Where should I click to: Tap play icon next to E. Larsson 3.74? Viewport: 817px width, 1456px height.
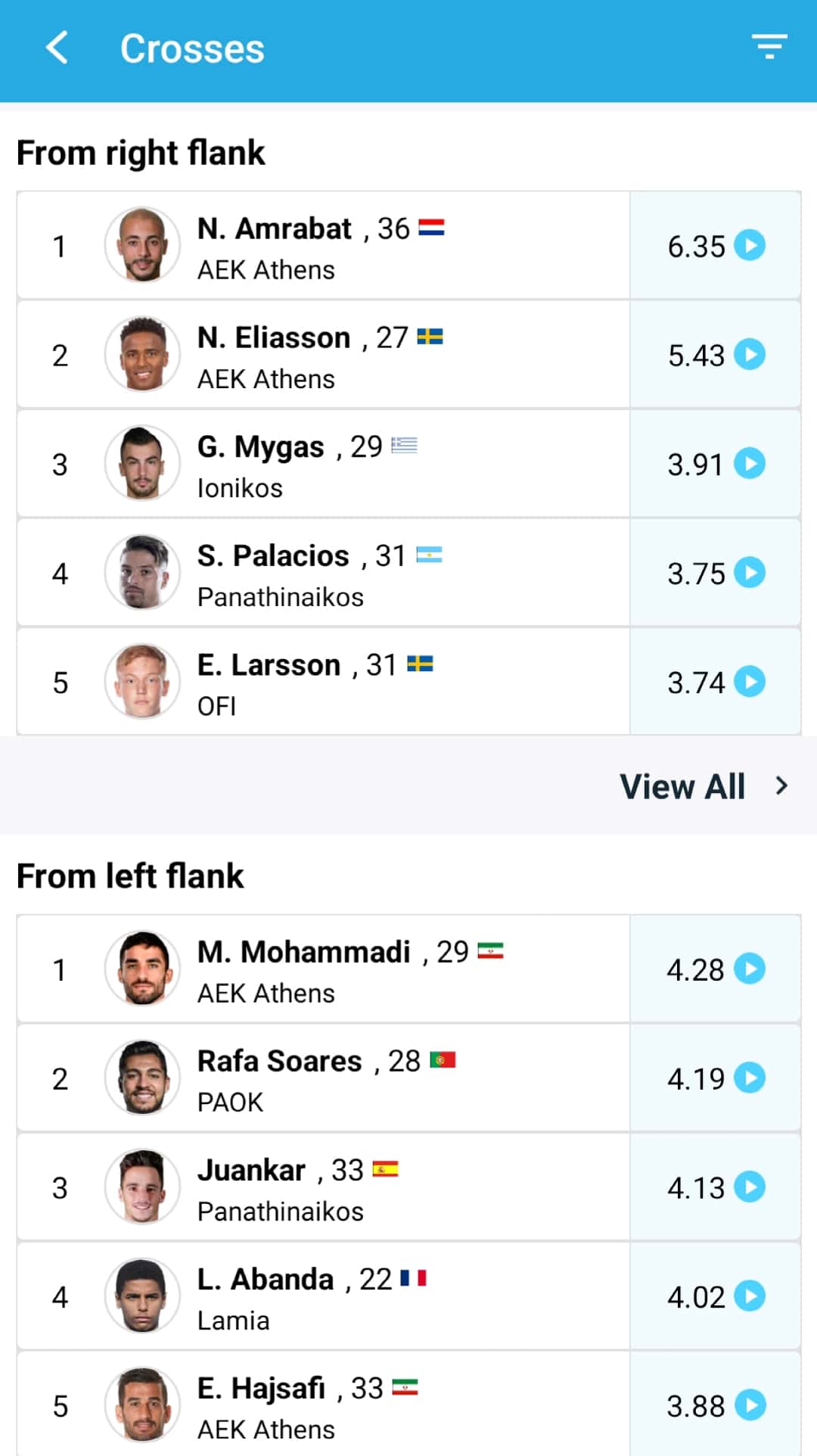point(750,682)
